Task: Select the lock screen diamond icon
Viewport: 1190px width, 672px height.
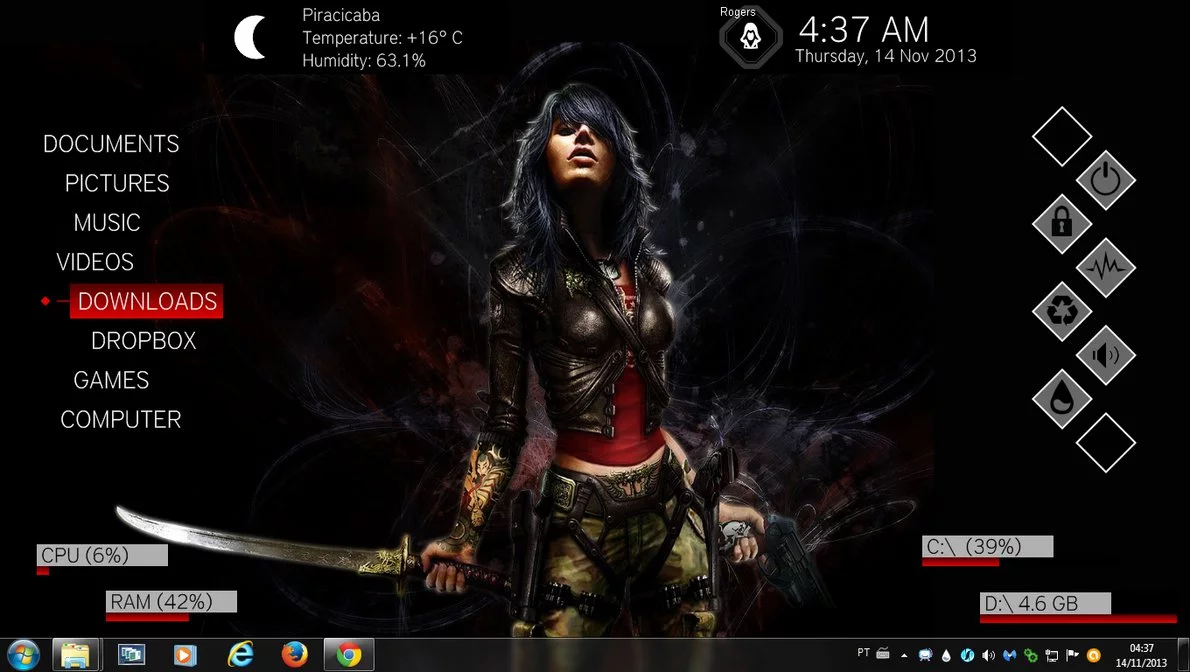Action: (x=1061, y=224)
